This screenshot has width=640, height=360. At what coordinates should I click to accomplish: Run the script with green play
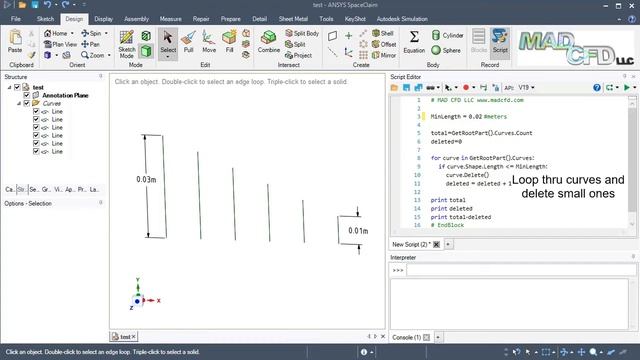pyautogui.click(x=627, y=87)
